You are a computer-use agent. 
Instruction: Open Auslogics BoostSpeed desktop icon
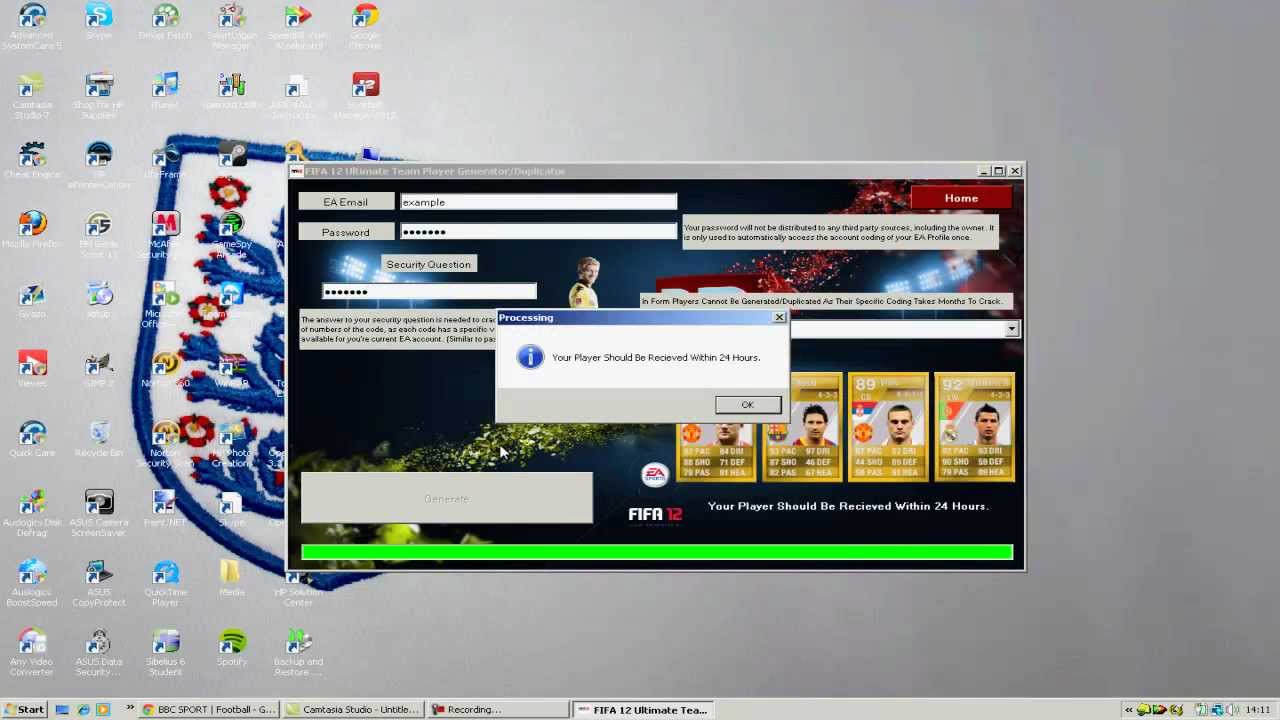[32, 583]
